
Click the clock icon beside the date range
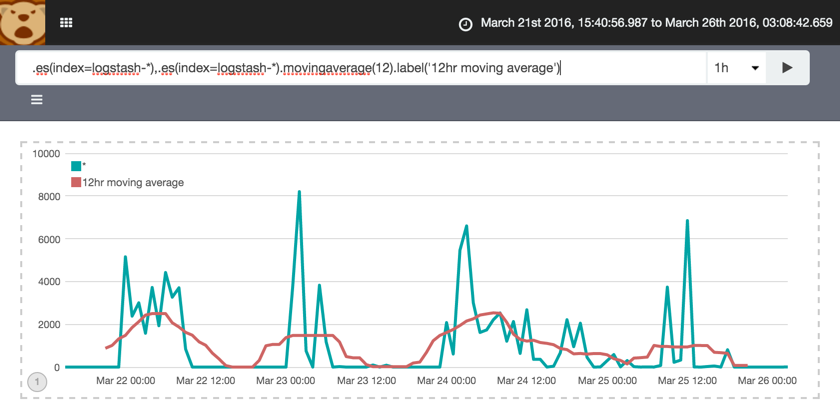pos(465,23)
